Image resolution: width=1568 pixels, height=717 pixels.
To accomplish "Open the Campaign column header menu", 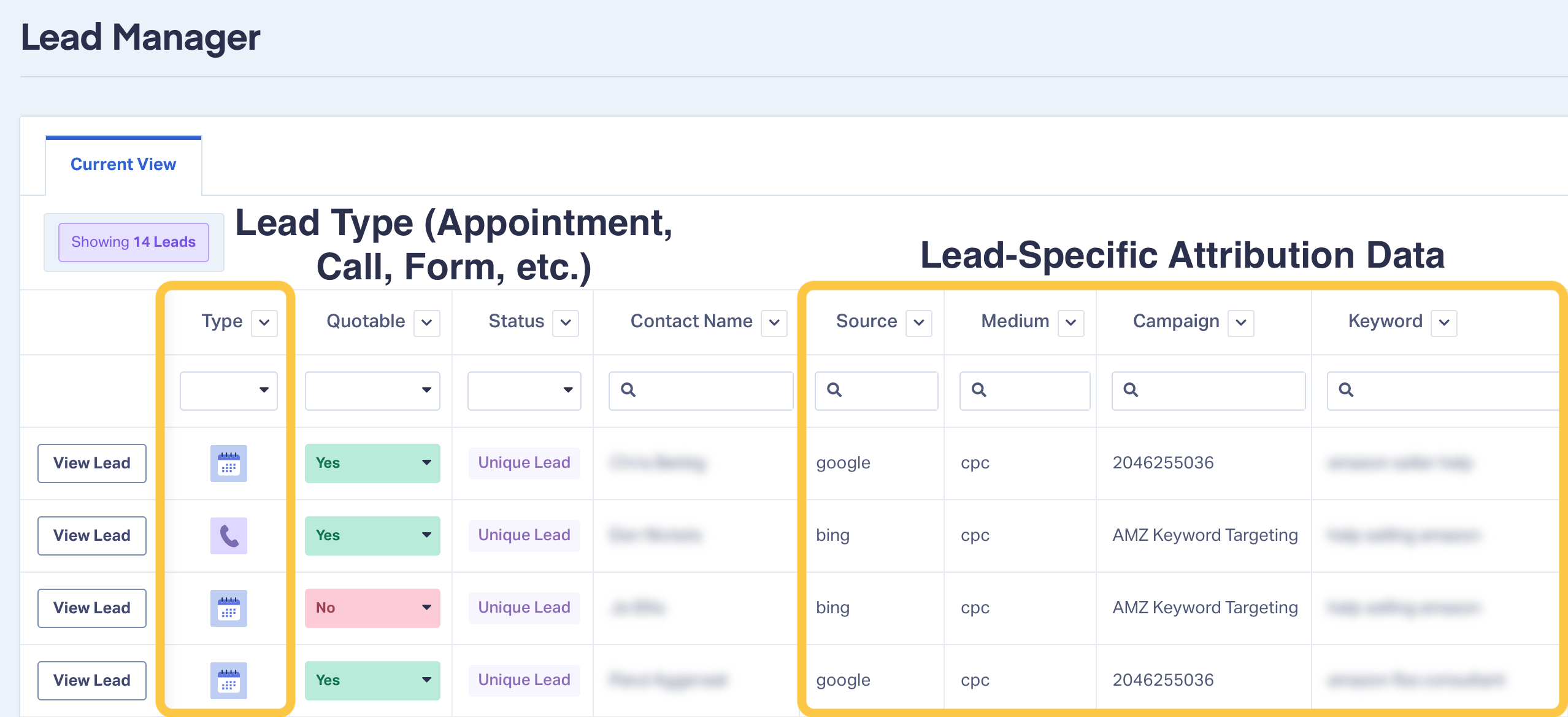I will coord(1241,323).
